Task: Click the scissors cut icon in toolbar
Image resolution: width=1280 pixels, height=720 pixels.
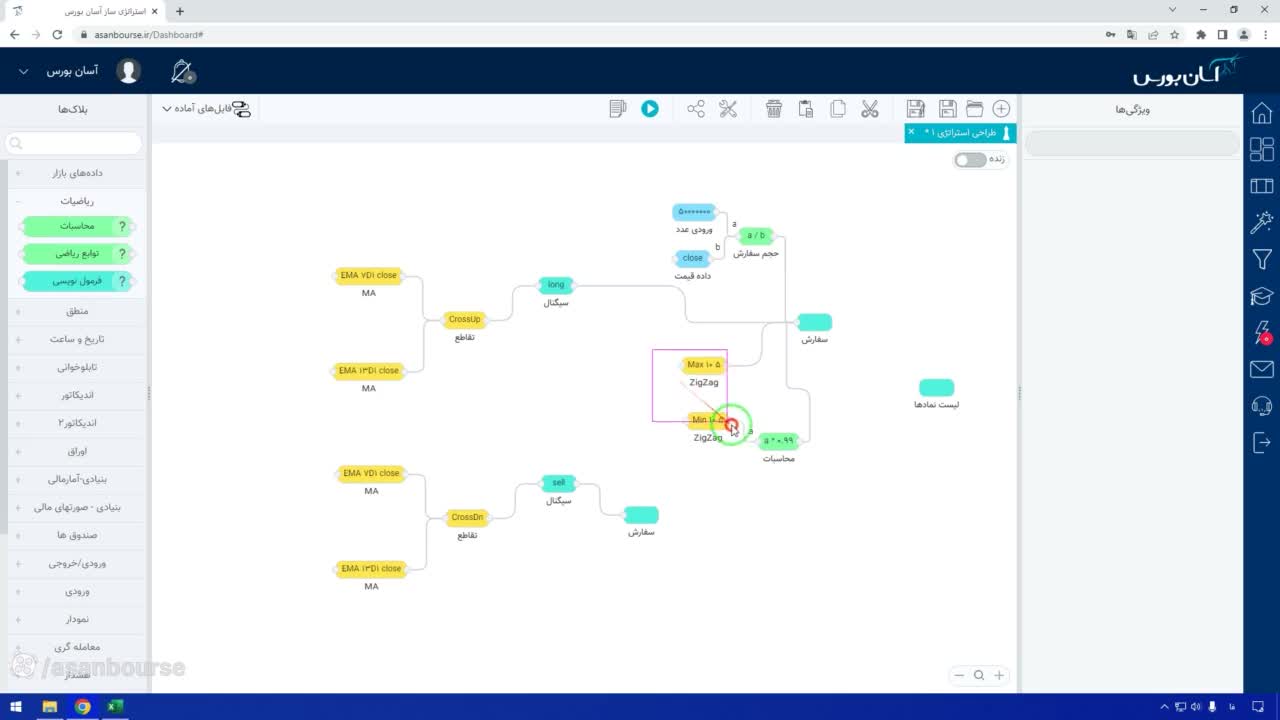Action: point(870,109)
